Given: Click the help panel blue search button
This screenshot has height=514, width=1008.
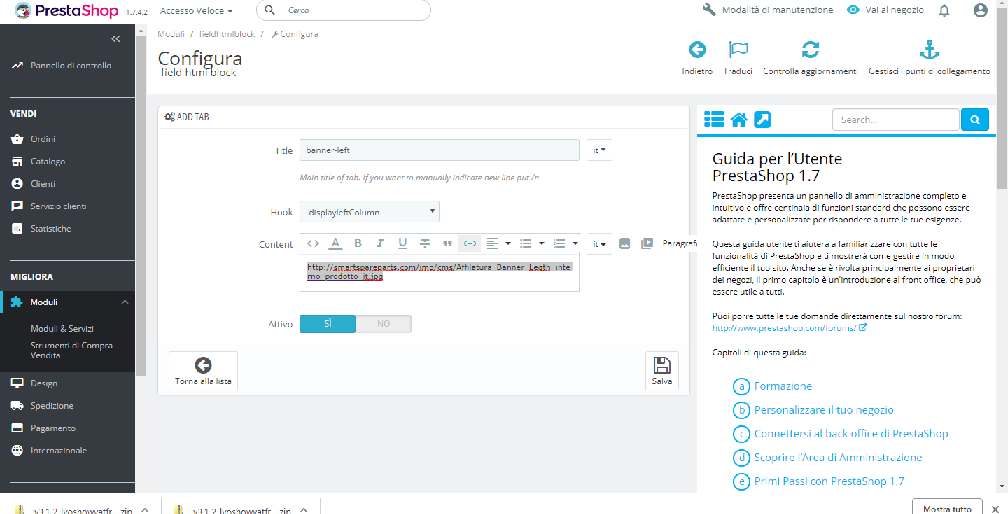Looking at the screenshot, I should 975,120.
